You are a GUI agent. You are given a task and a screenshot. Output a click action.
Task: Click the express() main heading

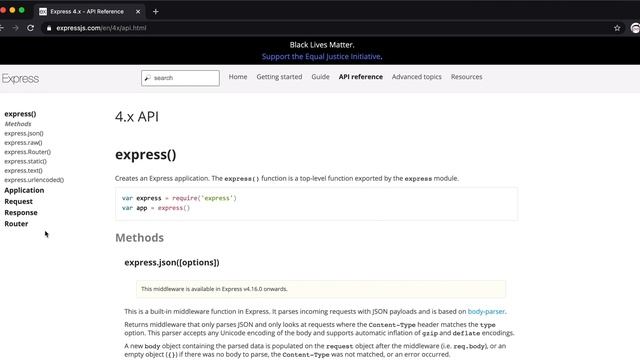[146, 155]
